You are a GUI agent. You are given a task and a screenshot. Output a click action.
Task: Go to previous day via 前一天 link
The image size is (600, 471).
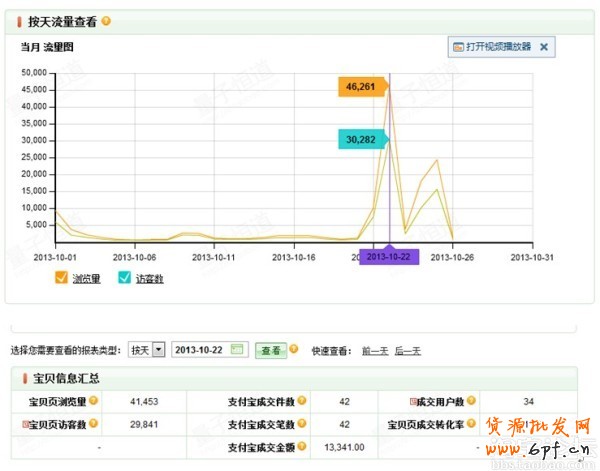[x=374, y=351]
